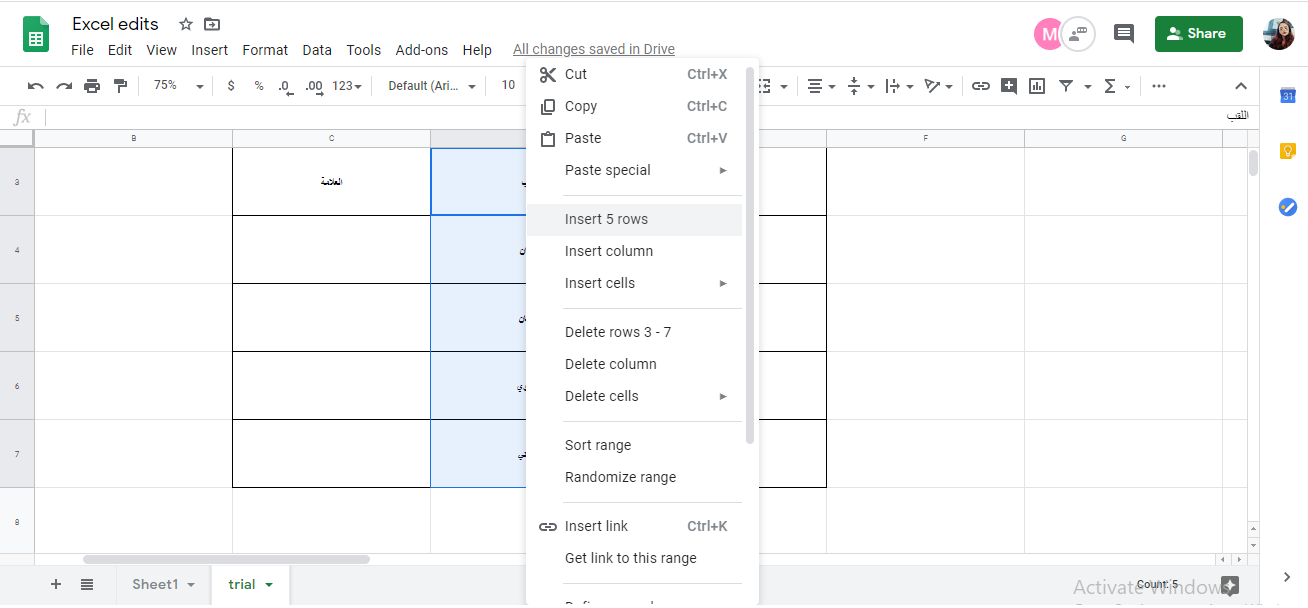
Task: Expand the font family dropdown
Action: click(433, 86)
